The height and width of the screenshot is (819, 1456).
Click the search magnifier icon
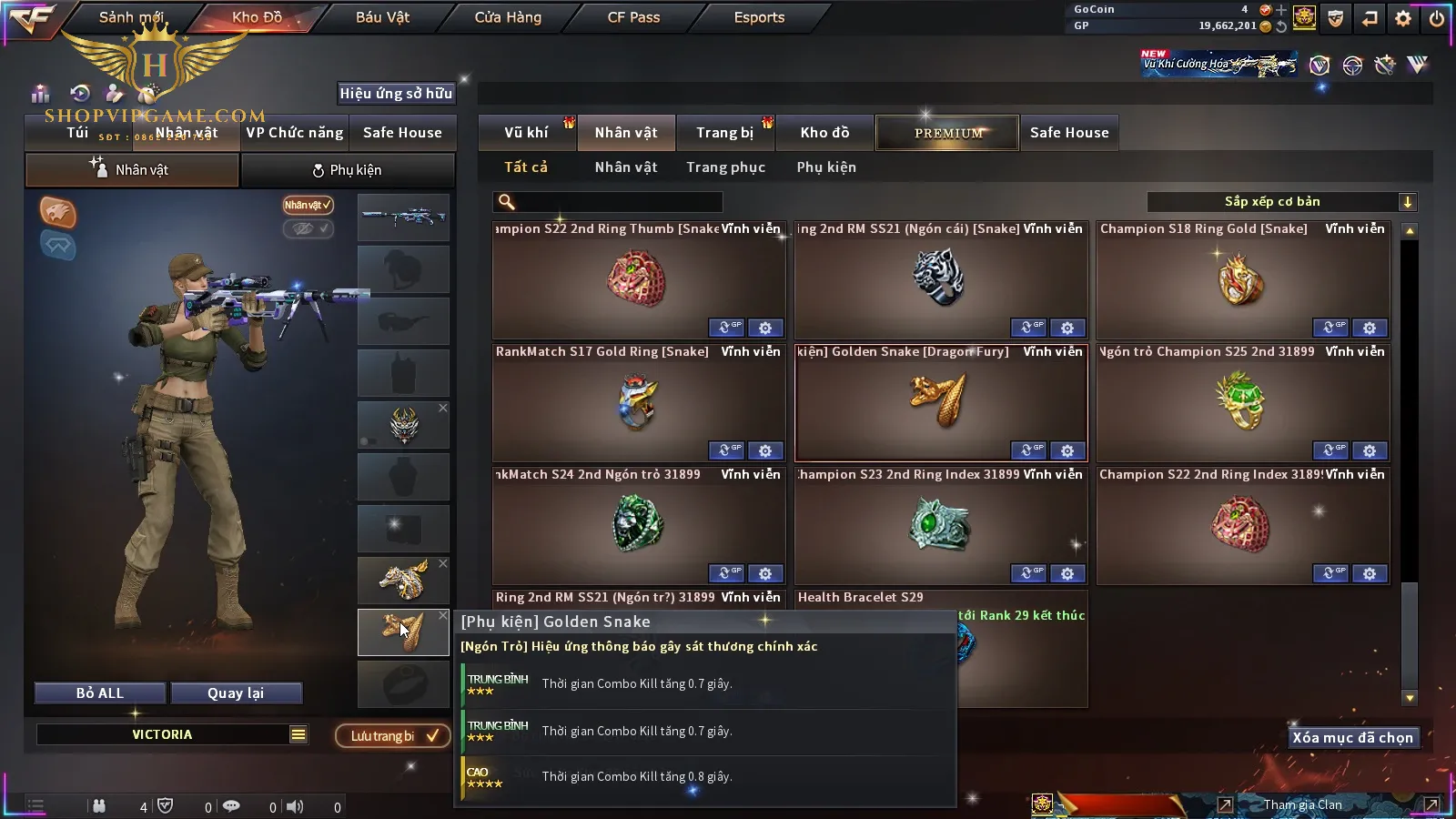(x=507, y=202)
